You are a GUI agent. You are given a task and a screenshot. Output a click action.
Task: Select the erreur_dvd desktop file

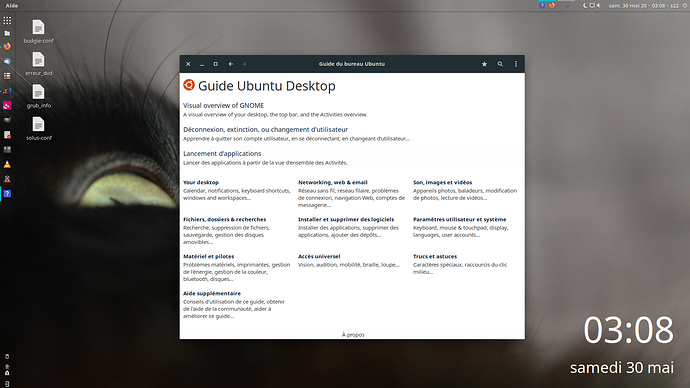tap(38, 64)
